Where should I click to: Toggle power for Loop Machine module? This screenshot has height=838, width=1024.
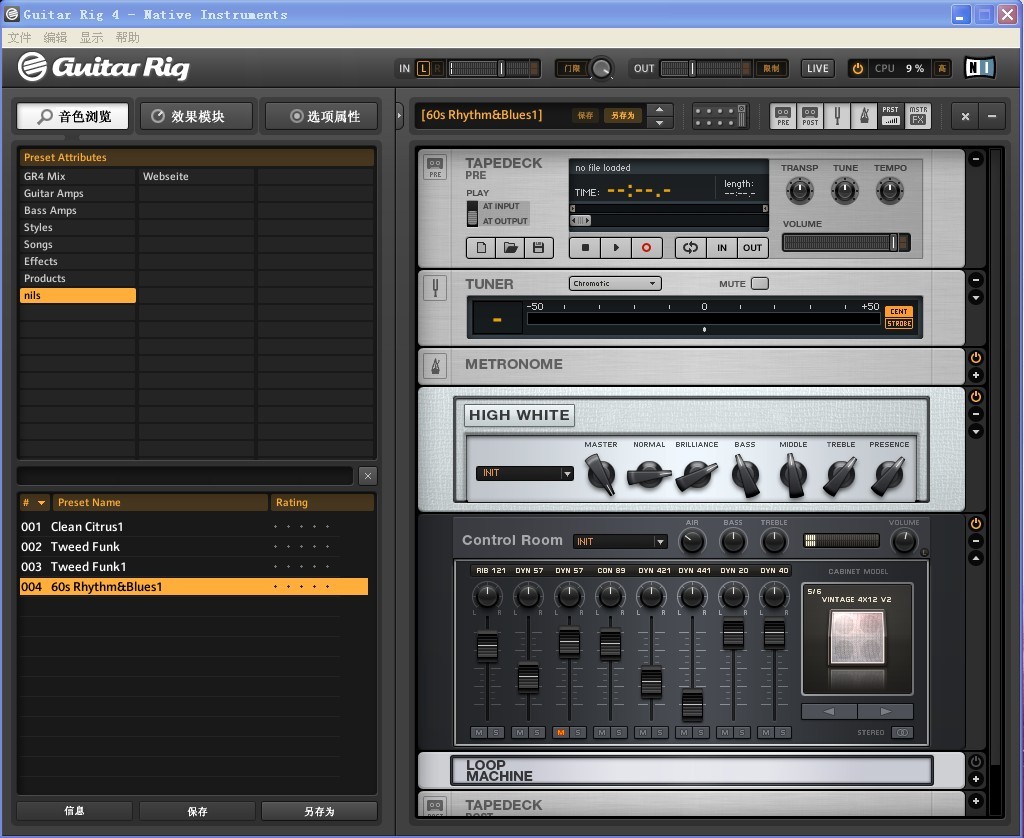[x=976, y=761]
